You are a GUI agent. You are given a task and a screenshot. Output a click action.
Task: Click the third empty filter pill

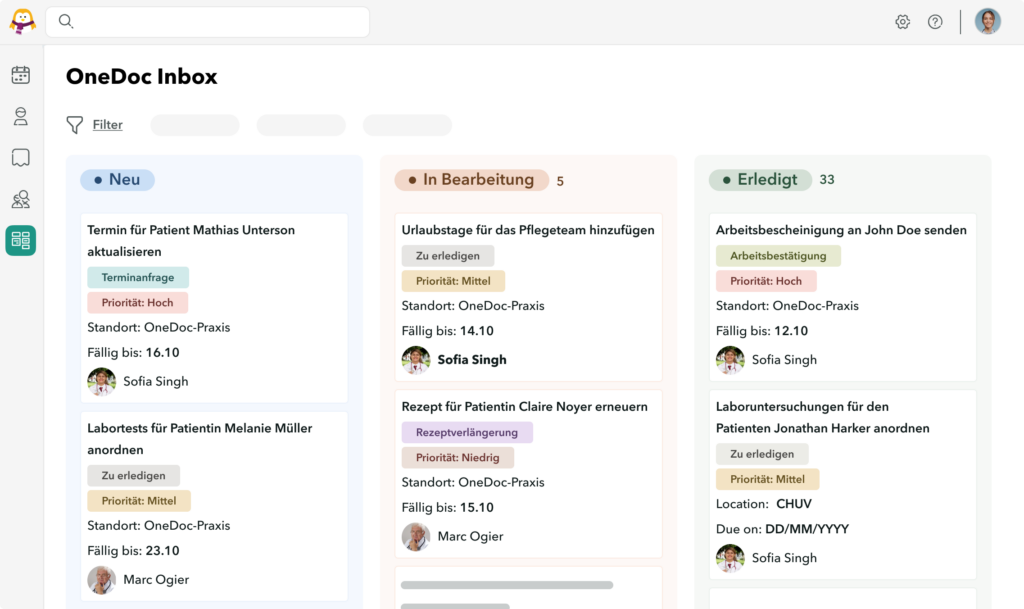[x=408, y=125]
